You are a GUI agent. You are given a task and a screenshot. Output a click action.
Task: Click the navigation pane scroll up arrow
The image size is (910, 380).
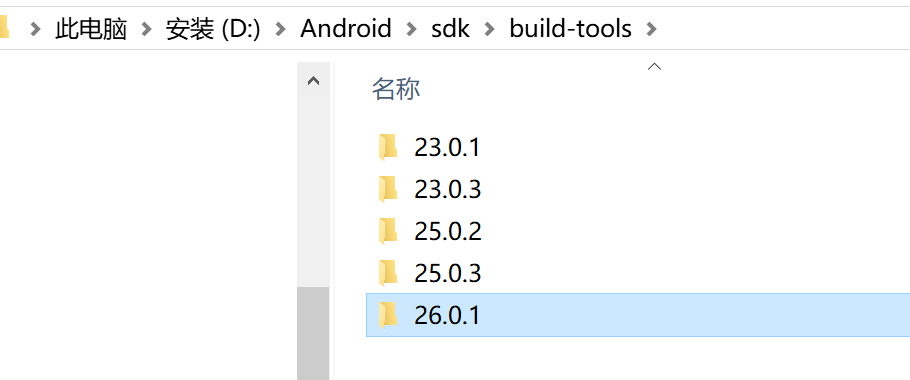pos(313,81)
